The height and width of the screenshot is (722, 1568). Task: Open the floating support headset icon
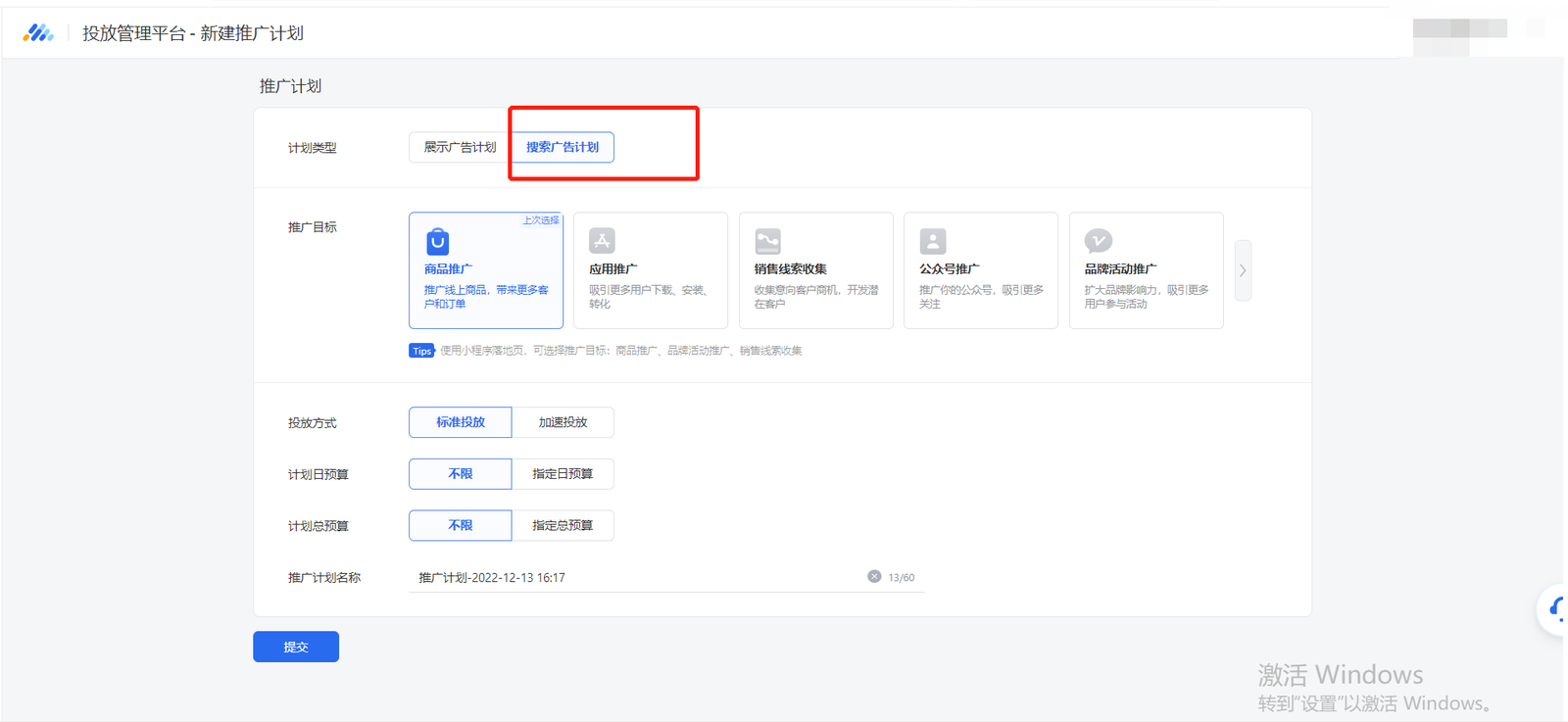click(1555, 609)
